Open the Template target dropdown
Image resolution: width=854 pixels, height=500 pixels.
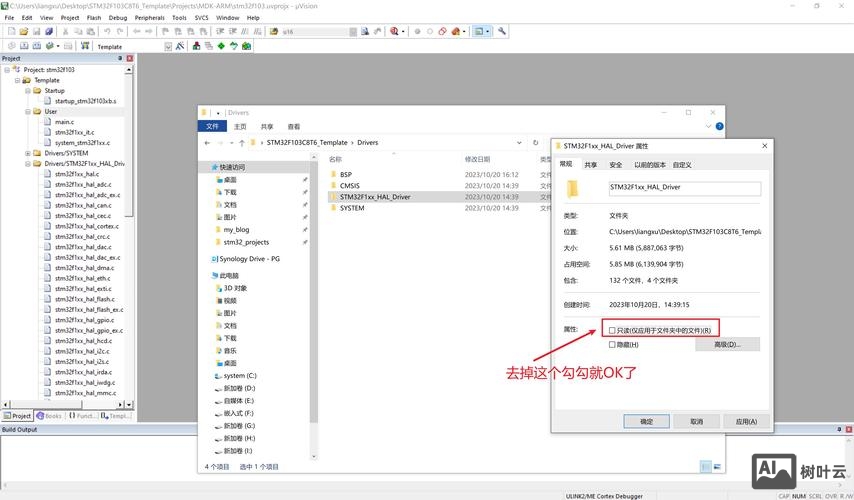point(168,47)
